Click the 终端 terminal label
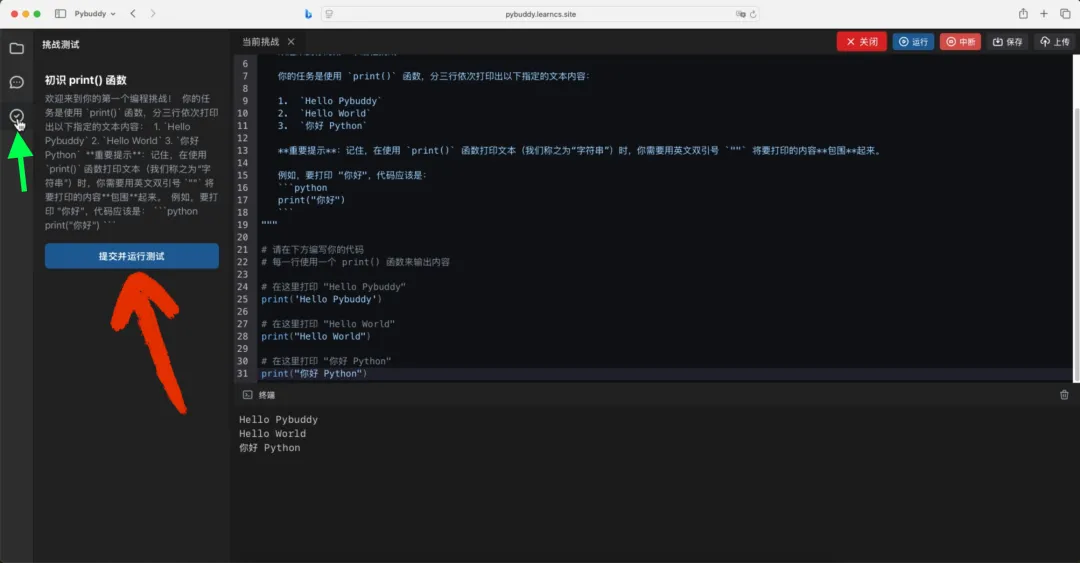This screenshot has height=563, width=1080. (x=267, y=395)
